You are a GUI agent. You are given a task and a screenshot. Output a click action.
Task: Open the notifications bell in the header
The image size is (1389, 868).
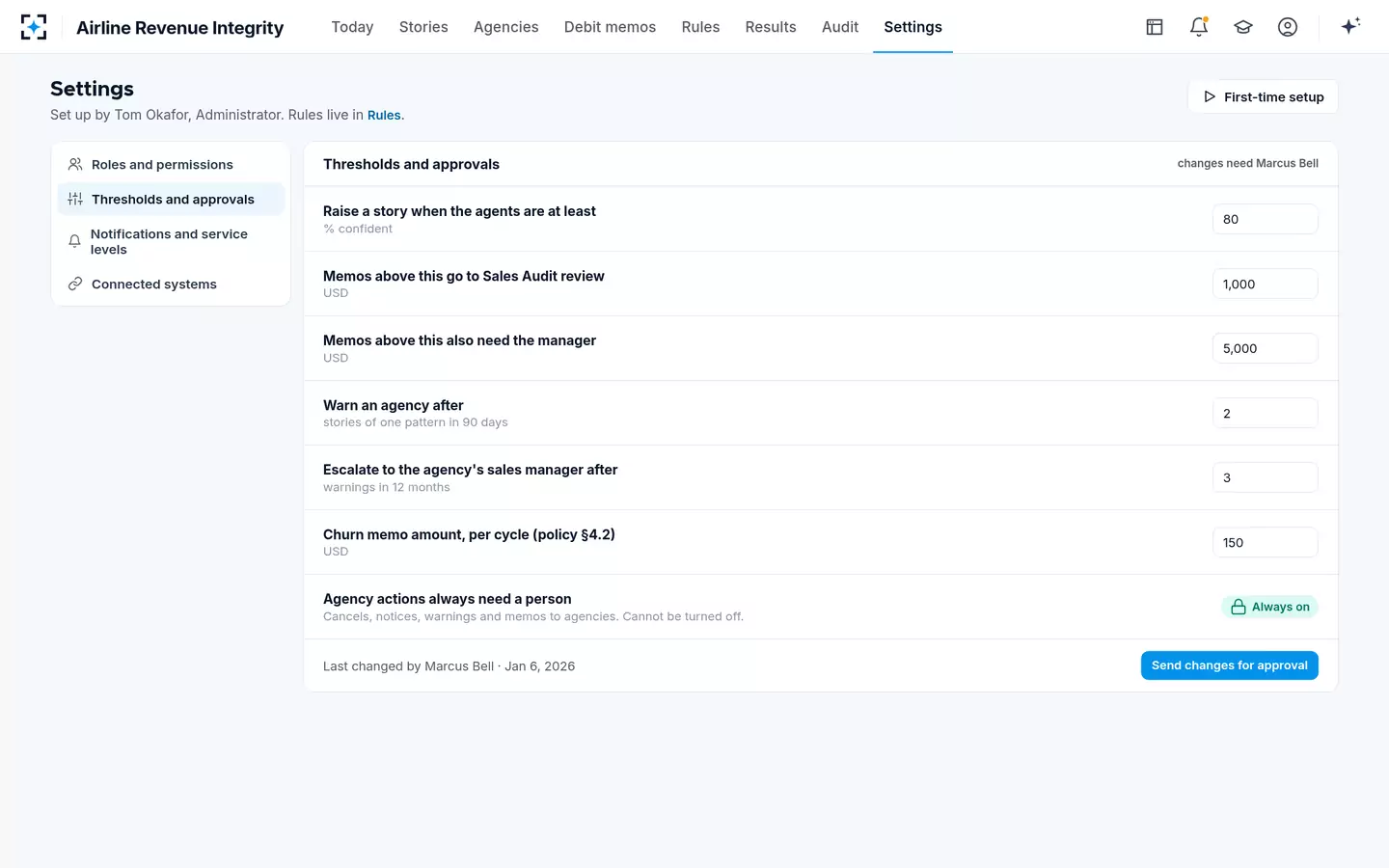(x=1199, y=27)
